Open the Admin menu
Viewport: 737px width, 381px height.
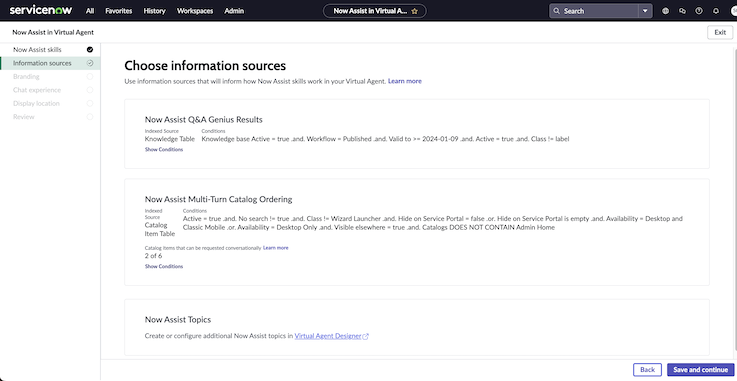tap(234, 11)
